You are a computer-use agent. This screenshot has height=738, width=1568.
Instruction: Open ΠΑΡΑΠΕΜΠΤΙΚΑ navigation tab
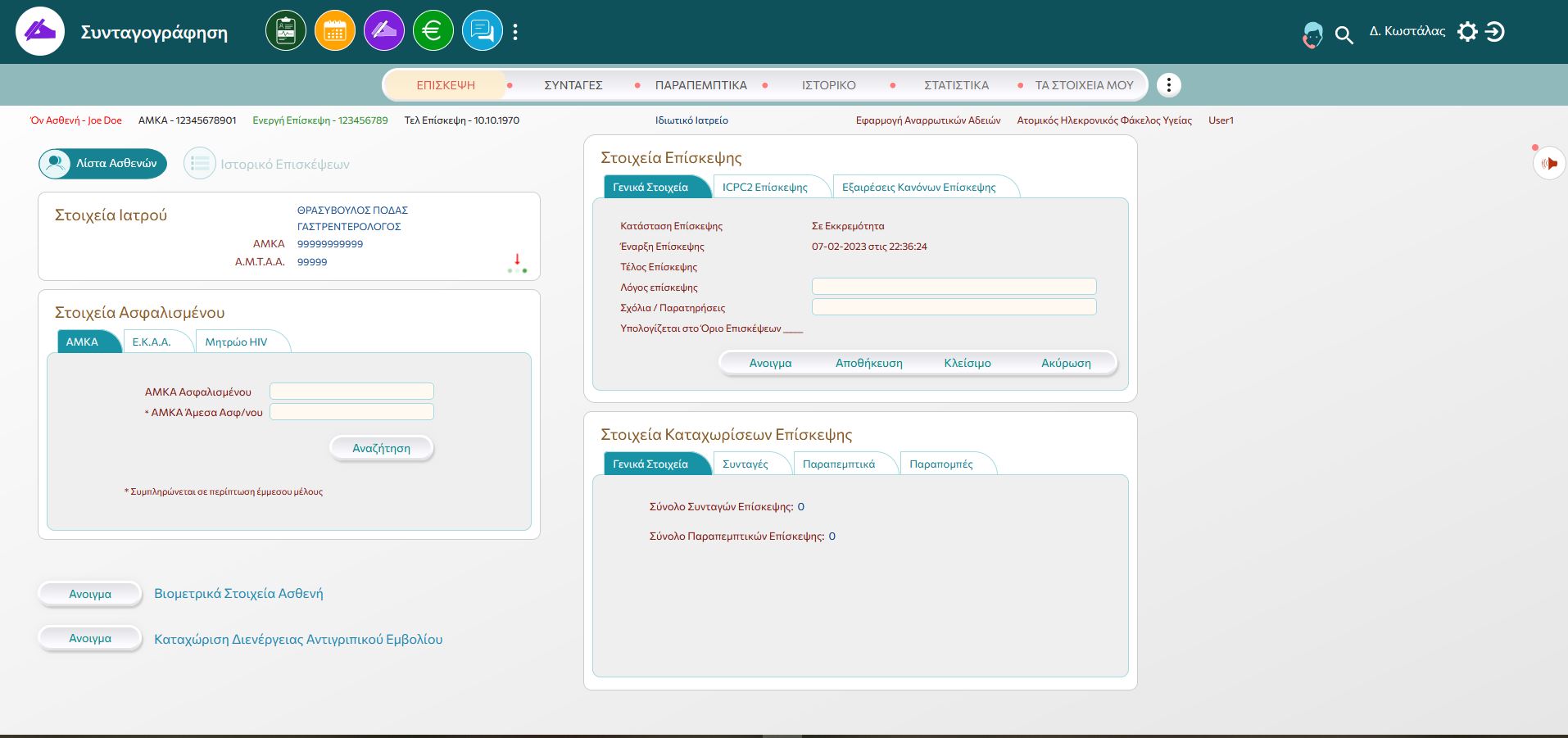tap(701, 85)
